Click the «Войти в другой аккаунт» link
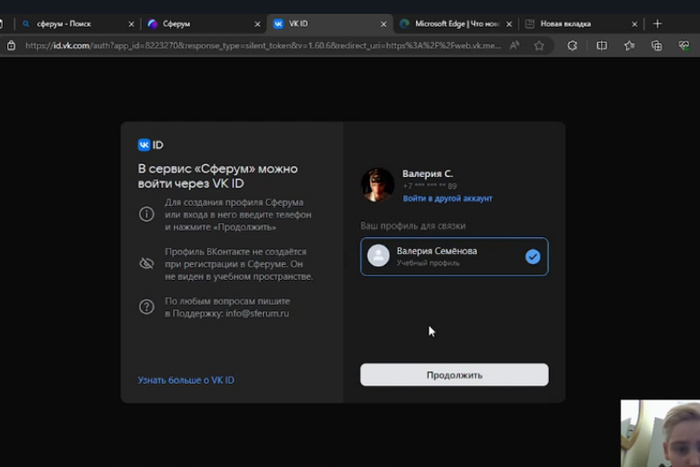The height and width of the screenshot is (467, 700). coord(447,199)
